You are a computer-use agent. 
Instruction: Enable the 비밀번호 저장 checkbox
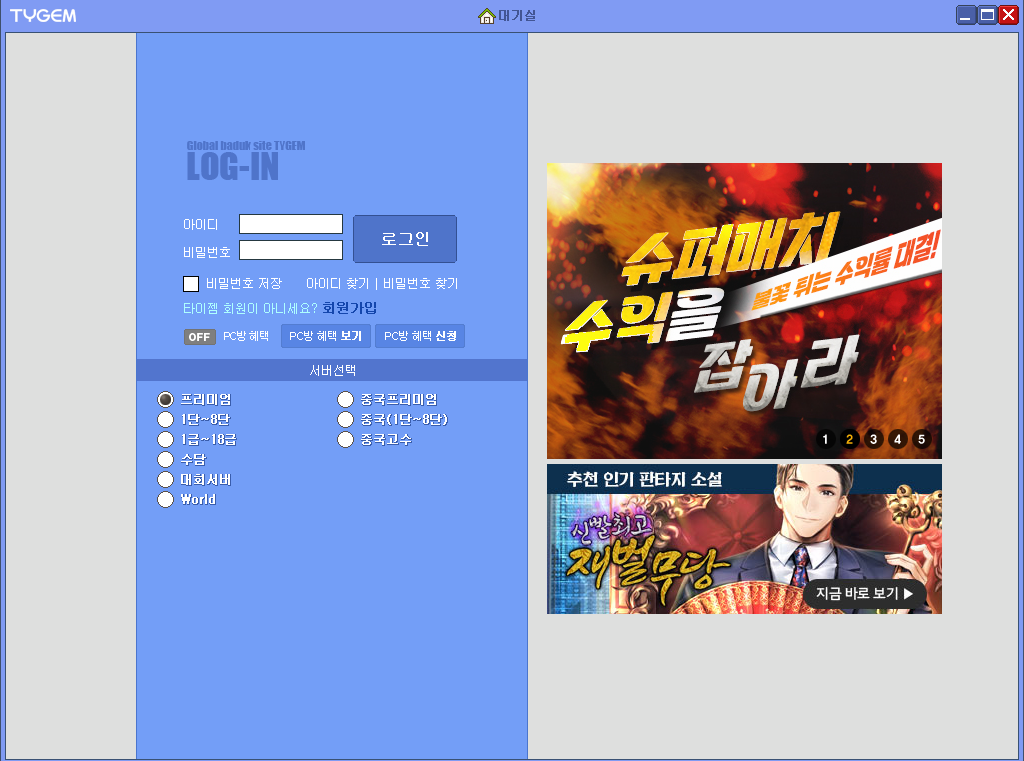[190, 283]
